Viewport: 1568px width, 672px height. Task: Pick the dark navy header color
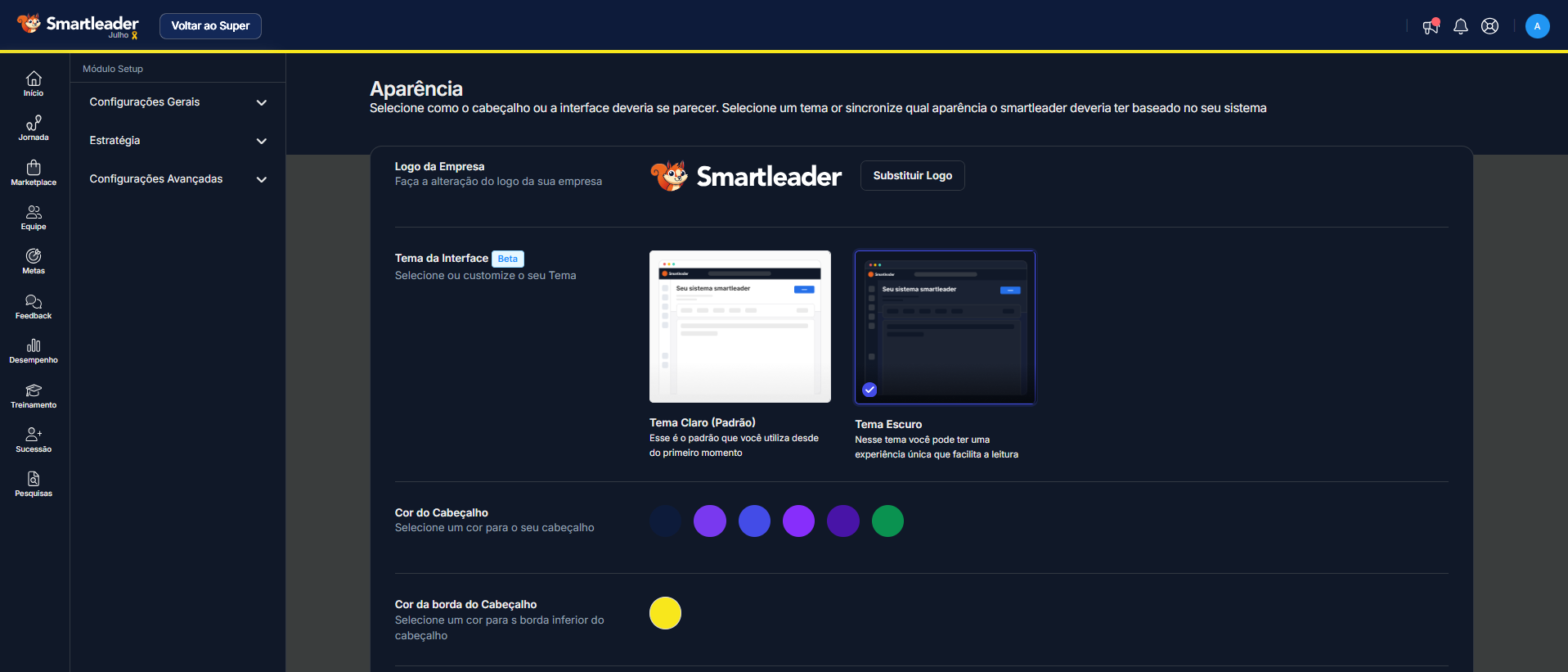[665, 521]
